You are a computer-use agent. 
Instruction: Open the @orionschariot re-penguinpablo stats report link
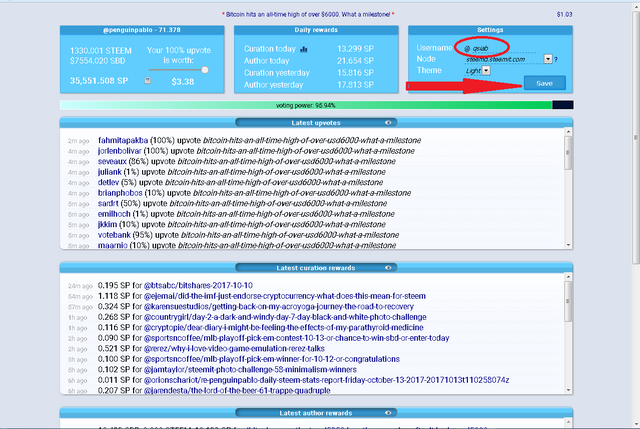[x=327, y=380]
